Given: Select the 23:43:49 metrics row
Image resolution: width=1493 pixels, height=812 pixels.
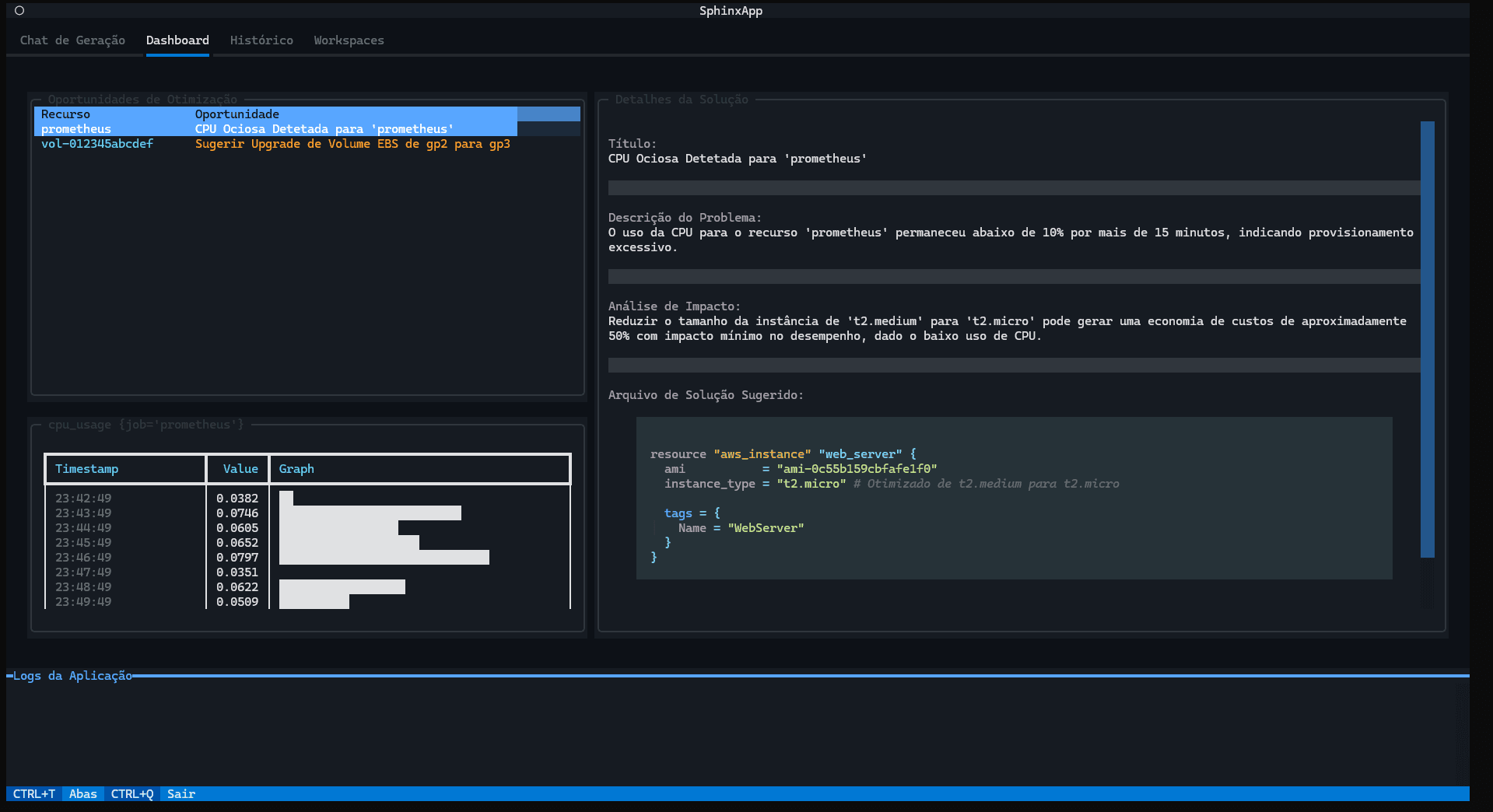Looking at the screenshot, I should click(x=83, y=513).
